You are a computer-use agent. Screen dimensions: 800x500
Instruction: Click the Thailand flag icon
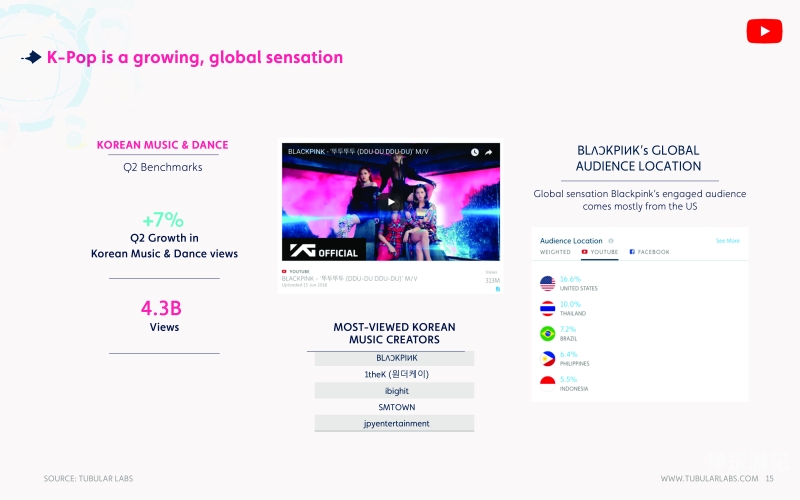pos(547,308)
